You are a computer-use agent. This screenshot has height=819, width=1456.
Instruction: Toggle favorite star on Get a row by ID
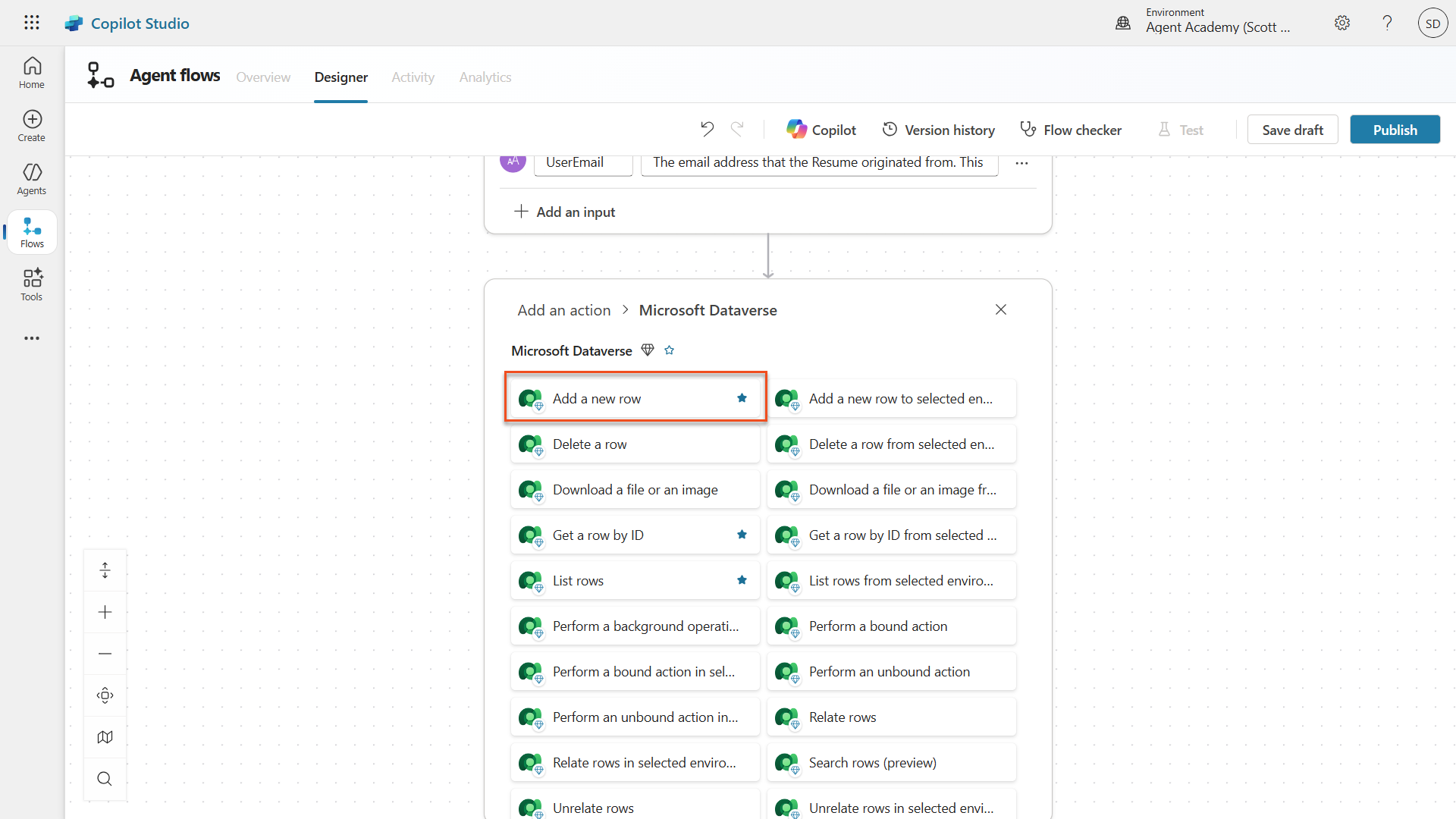coord(742,535)
